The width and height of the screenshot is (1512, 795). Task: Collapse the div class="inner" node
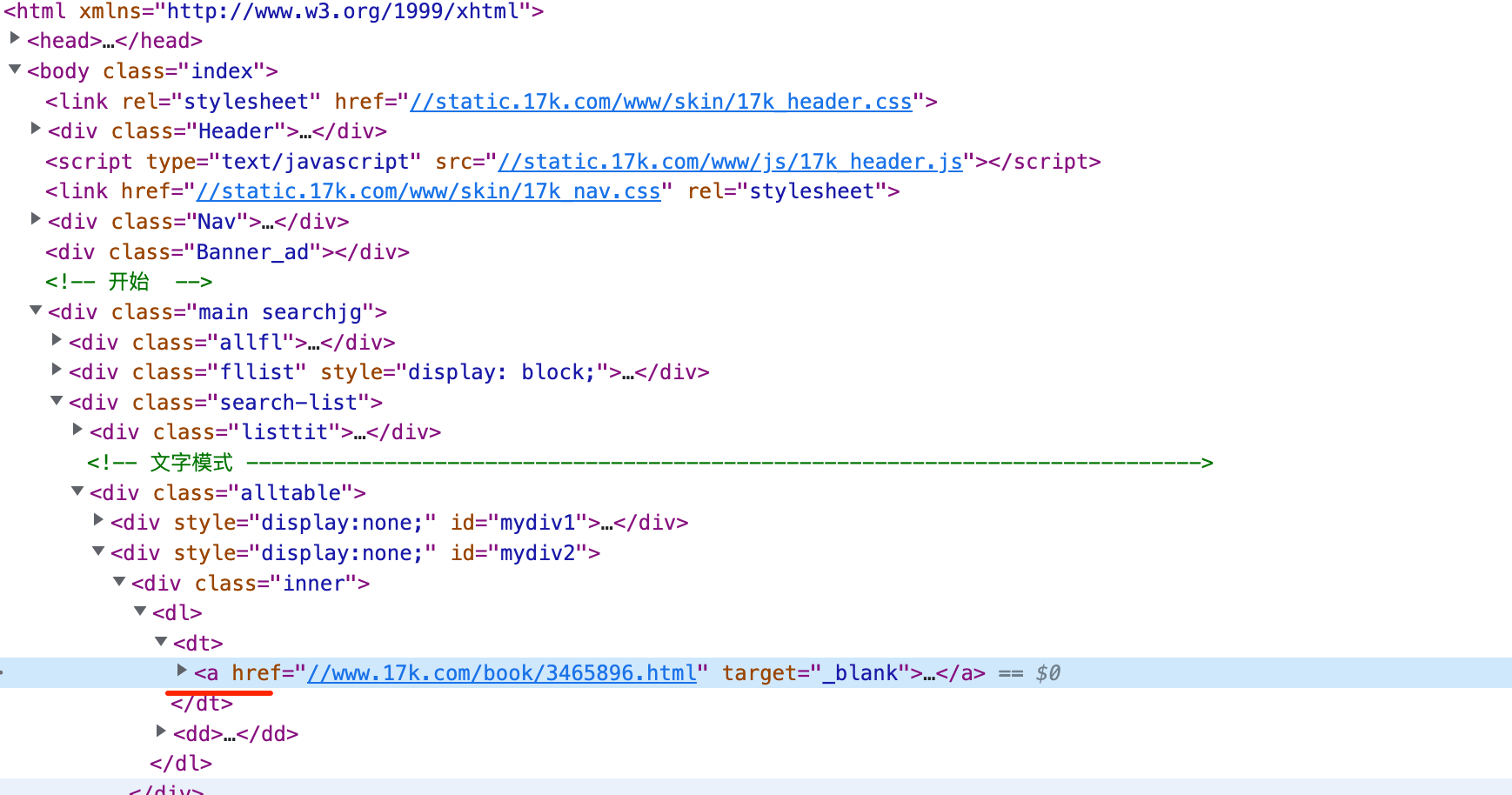[x=119, y=581]
